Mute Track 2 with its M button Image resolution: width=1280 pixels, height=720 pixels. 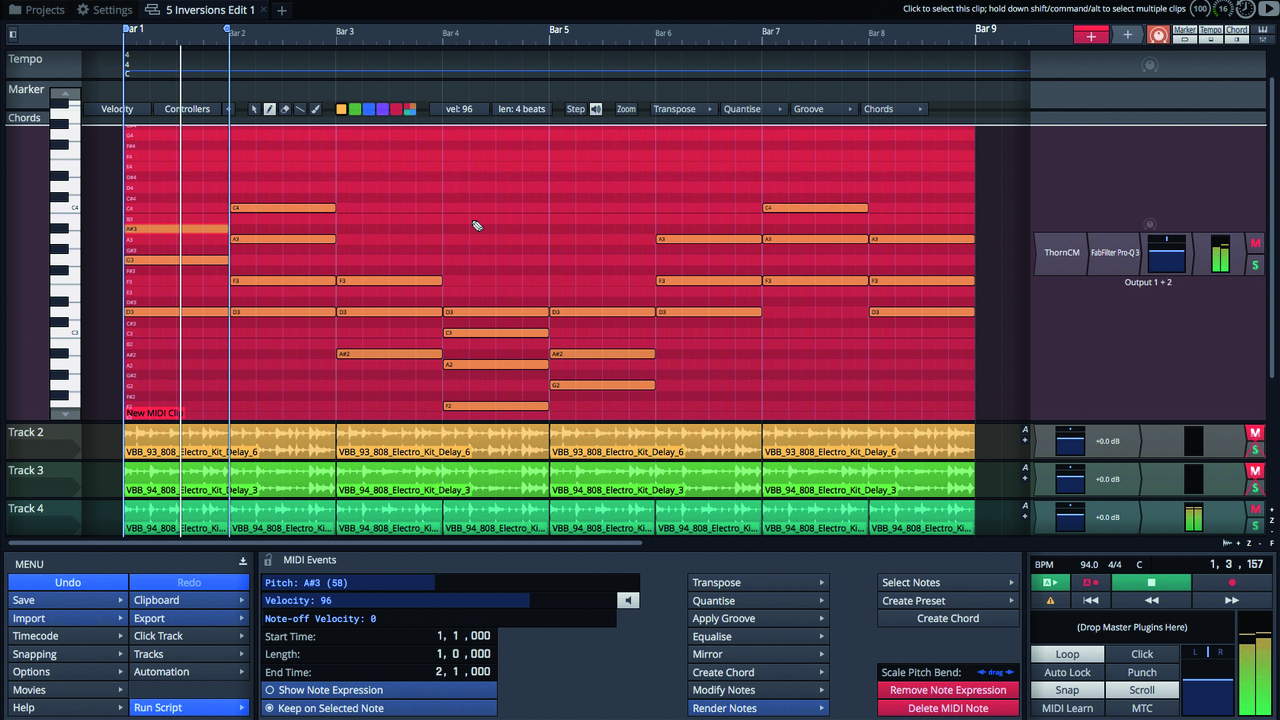coord(1255,432)
